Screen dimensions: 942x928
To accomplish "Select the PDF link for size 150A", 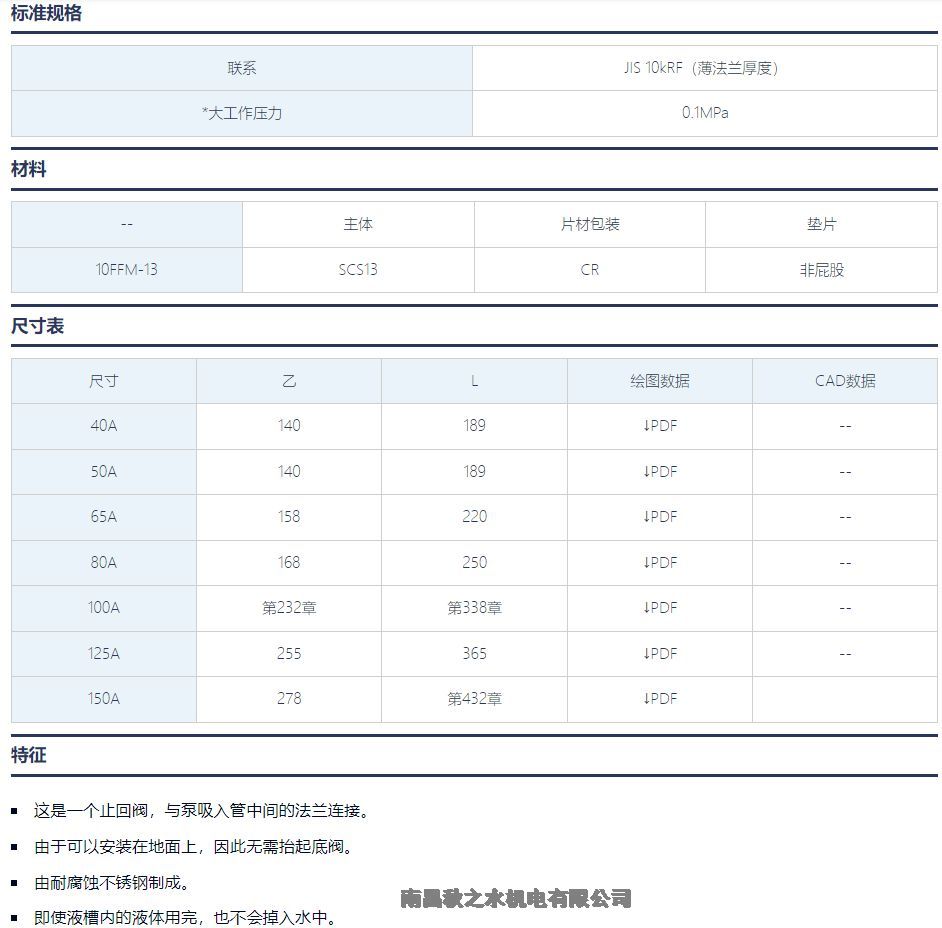I will click(659, 699).
